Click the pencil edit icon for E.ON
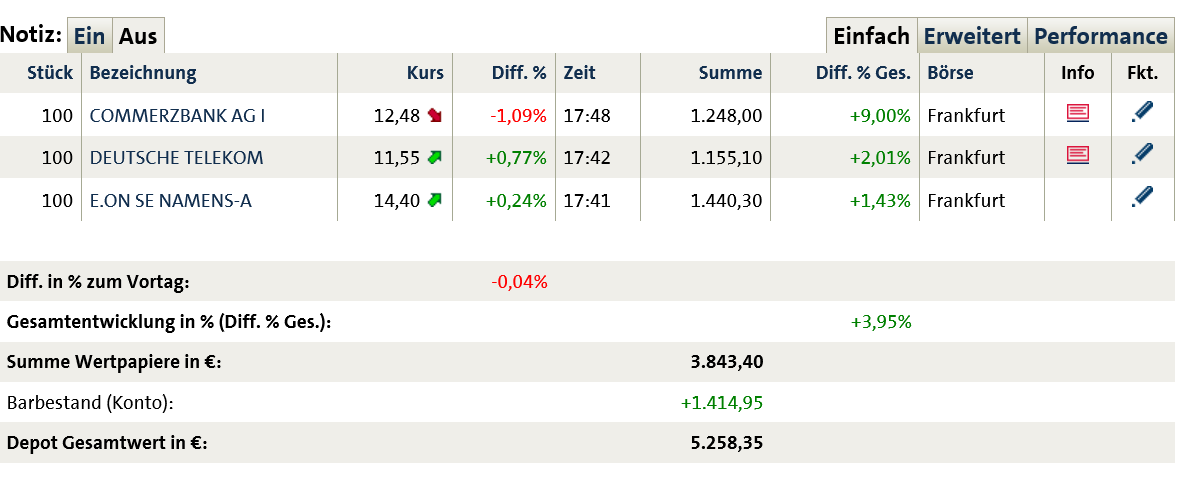1181x485 pixels. pos(1142,197)
